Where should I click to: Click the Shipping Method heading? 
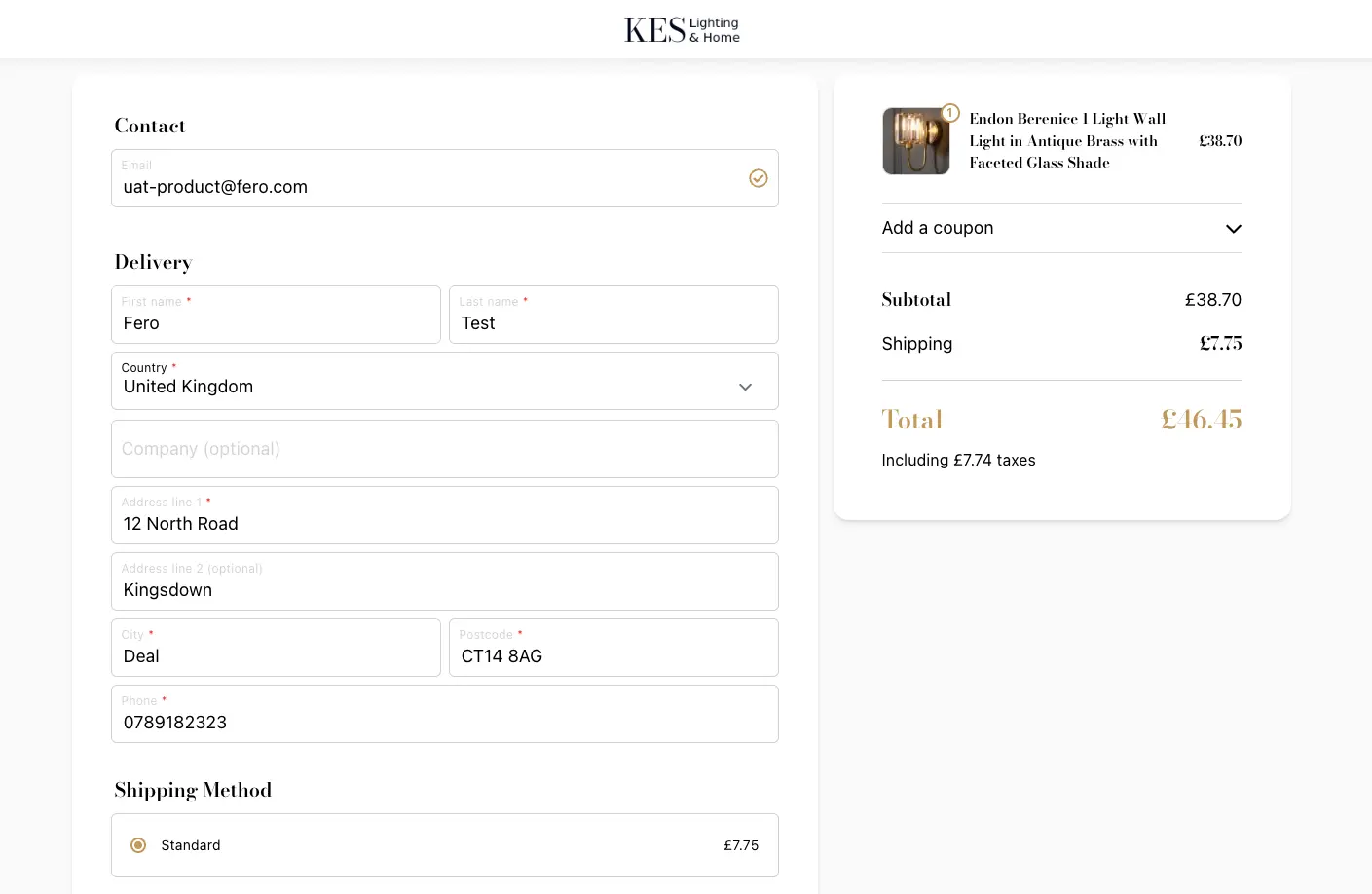[193, 790]
